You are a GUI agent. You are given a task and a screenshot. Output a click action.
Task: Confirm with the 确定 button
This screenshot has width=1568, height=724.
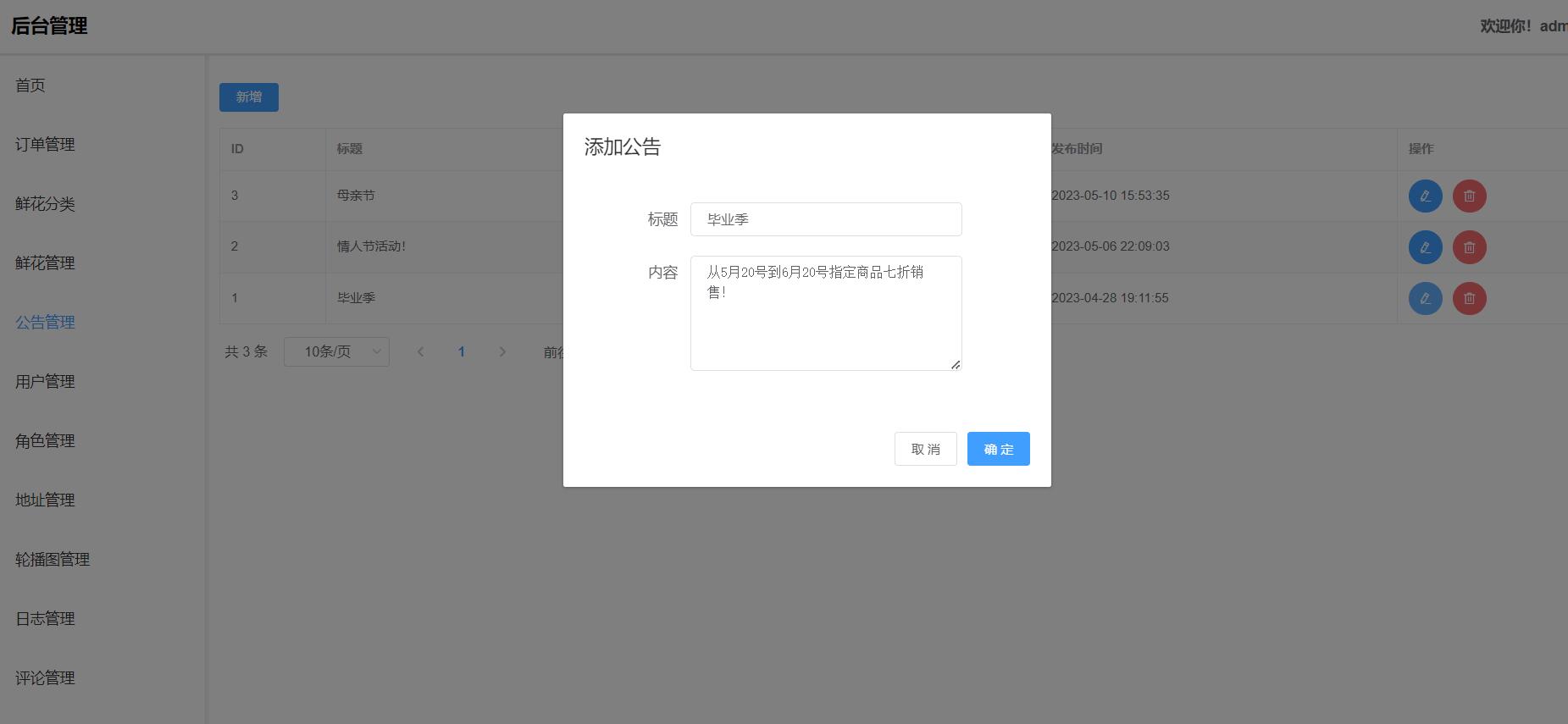(x=999, y=449)
